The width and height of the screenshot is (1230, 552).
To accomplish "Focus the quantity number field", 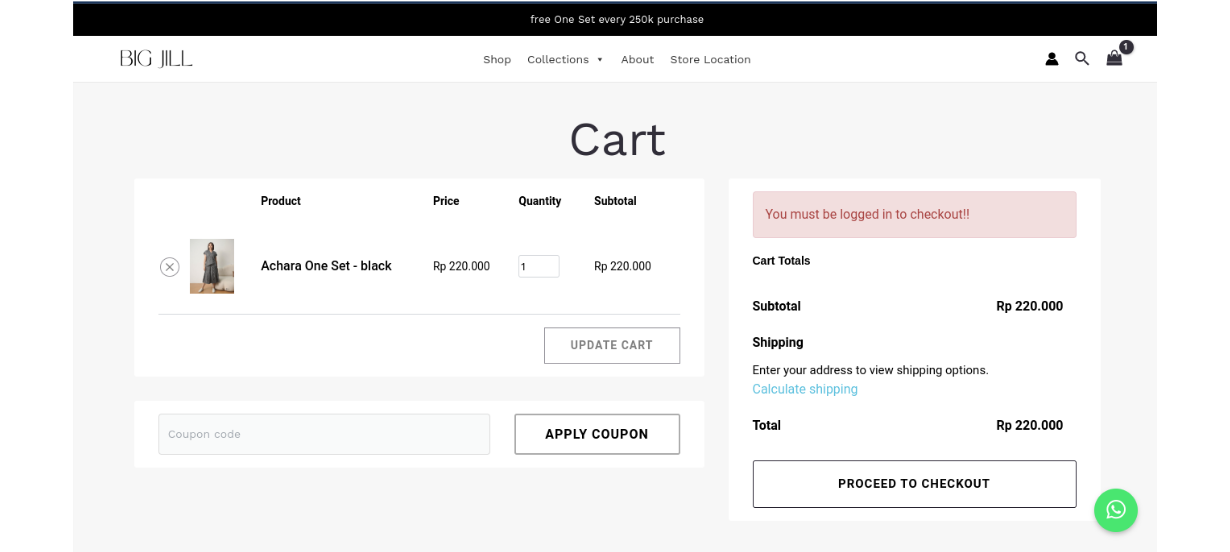I will (x=538, y=267).
